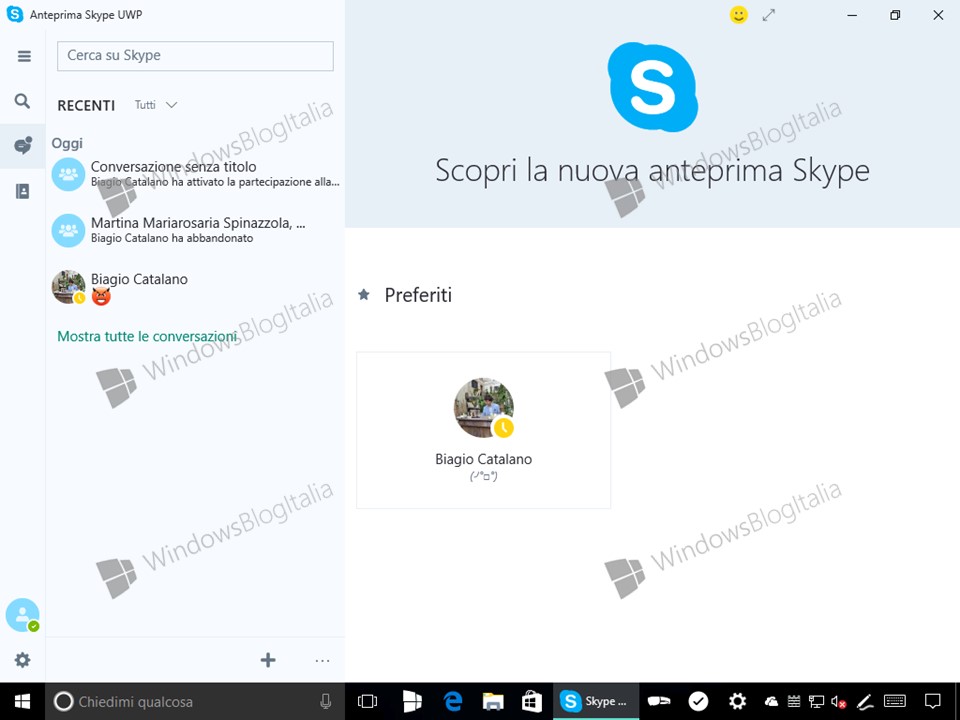
Task: Select the search magnifier icon in sidebar
Action: (22, 101)
